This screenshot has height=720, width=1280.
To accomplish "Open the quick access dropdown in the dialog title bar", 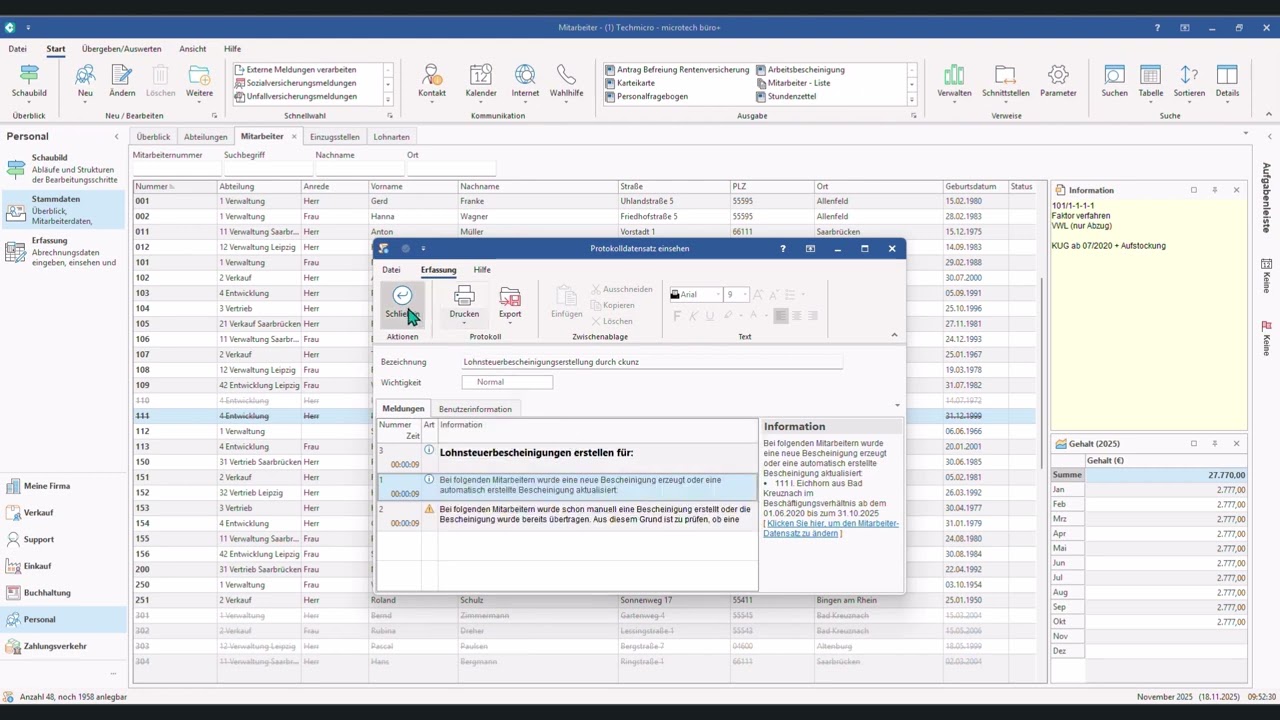I will [x=423, y=249].
